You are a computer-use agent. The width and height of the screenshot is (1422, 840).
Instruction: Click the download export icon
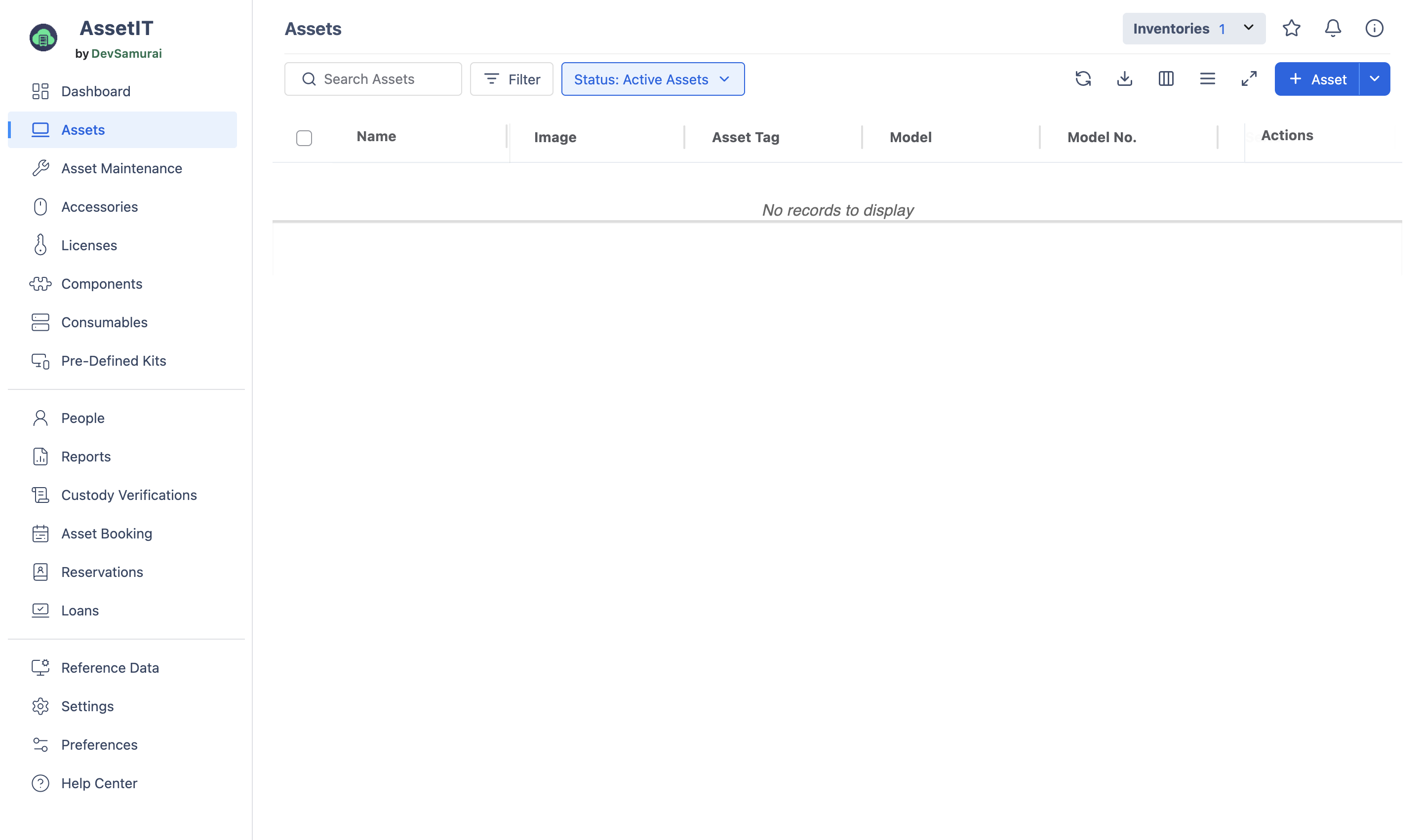[x=1124, y=78]
